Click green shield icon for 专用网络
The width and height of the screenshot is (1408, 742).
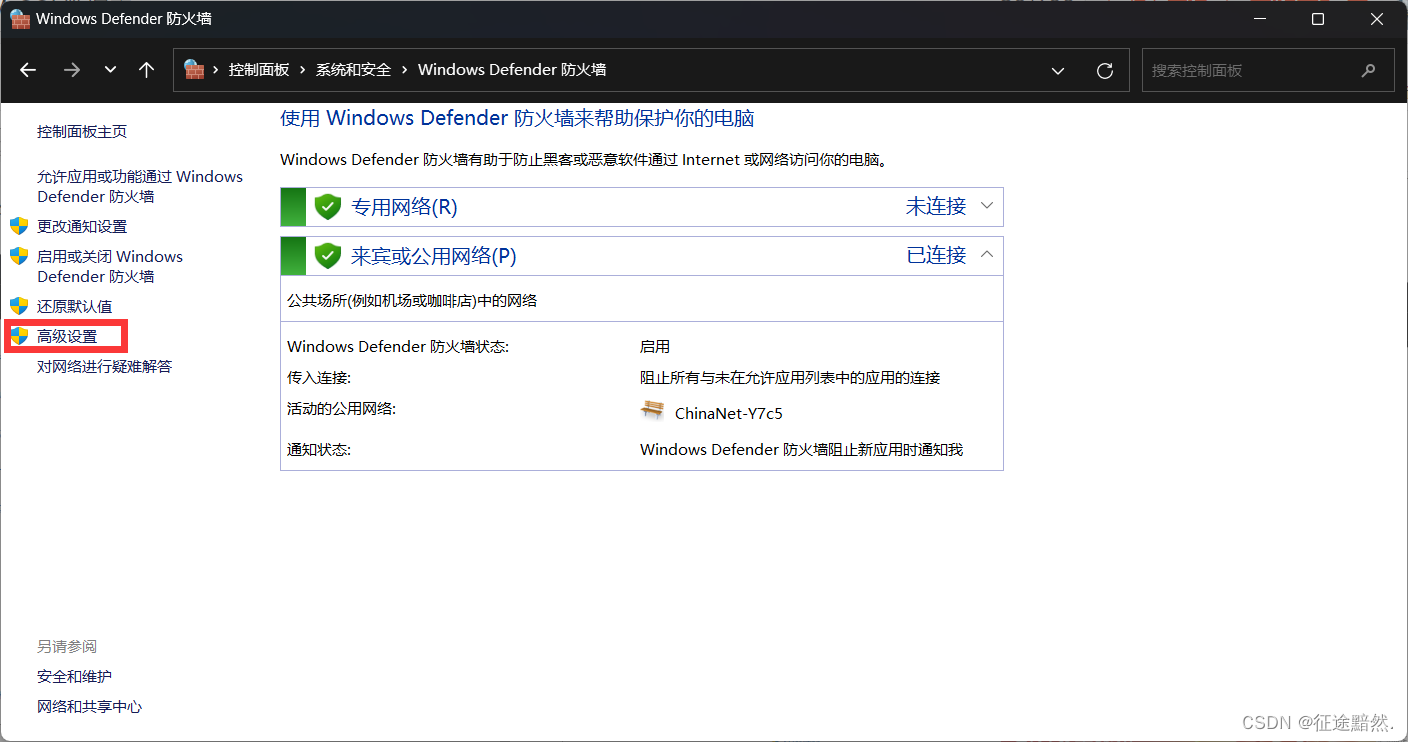pyautogui.click(x=328, y=207)
